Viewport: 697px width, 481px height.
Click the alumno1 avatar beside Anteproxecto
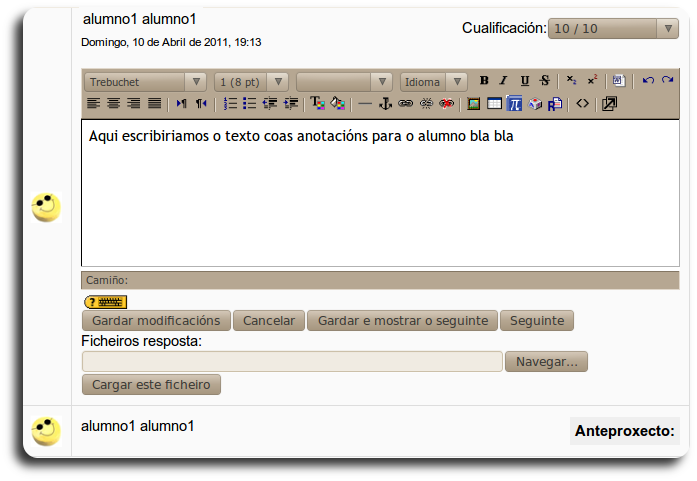(46, 431)
